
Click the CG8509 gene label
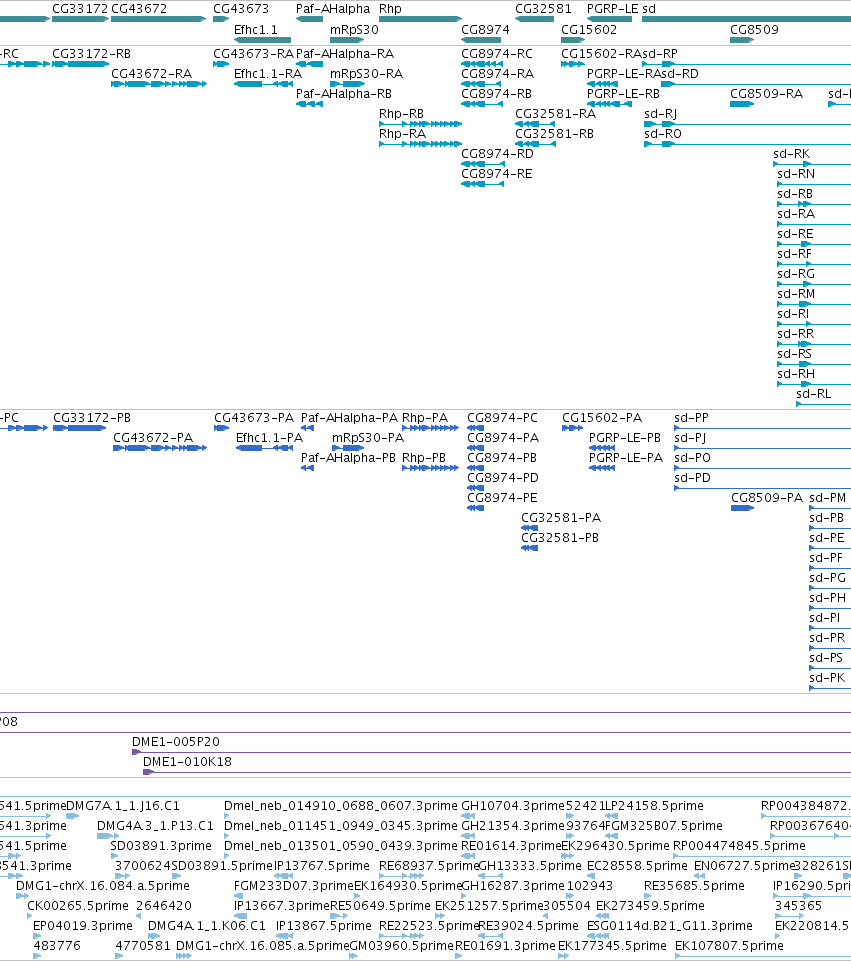(x=754, y=29)
